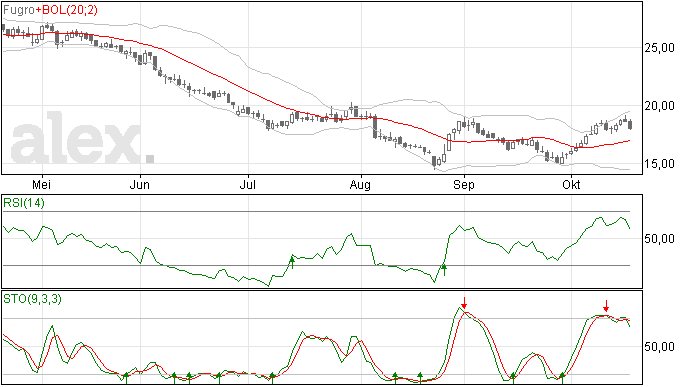Select the Aug month label
This screenshot has height=387, width=690.
(360, 184)
